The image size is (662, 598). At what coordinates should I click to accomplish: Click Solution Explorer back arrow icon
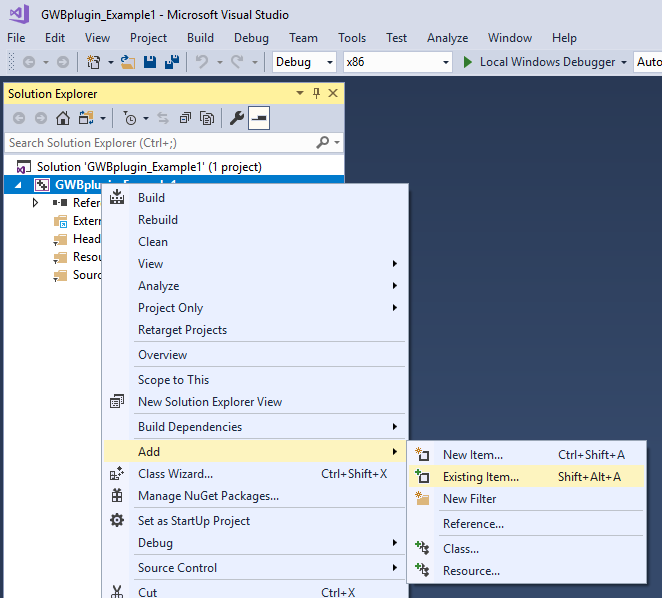click(19, 118)
